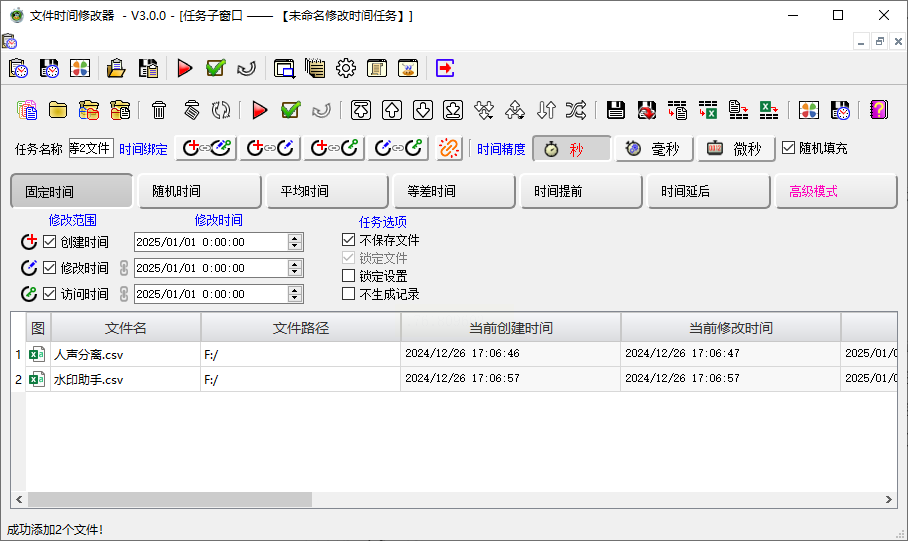
Task: Click the shuffle order icon
Action: 576,110
